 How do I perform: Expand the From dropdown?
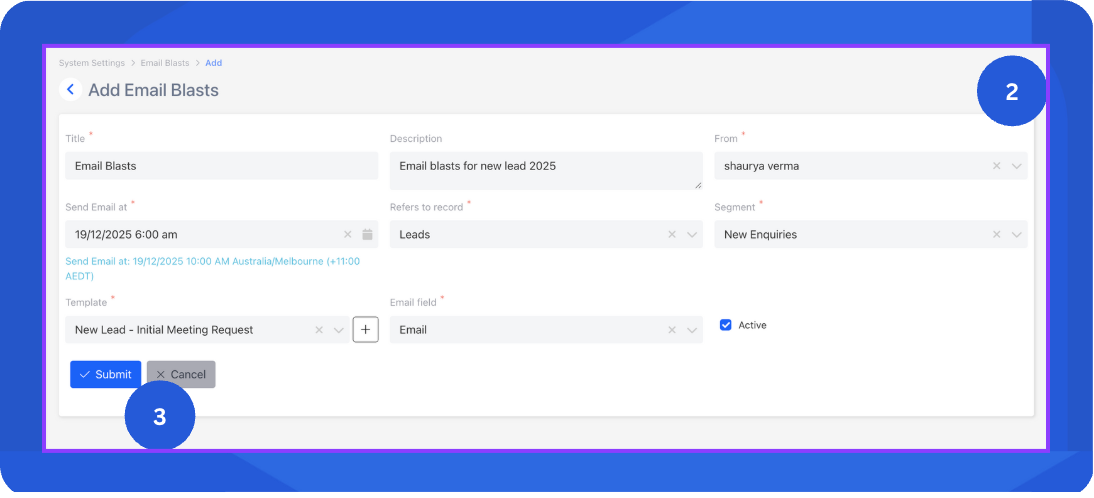1017,166
